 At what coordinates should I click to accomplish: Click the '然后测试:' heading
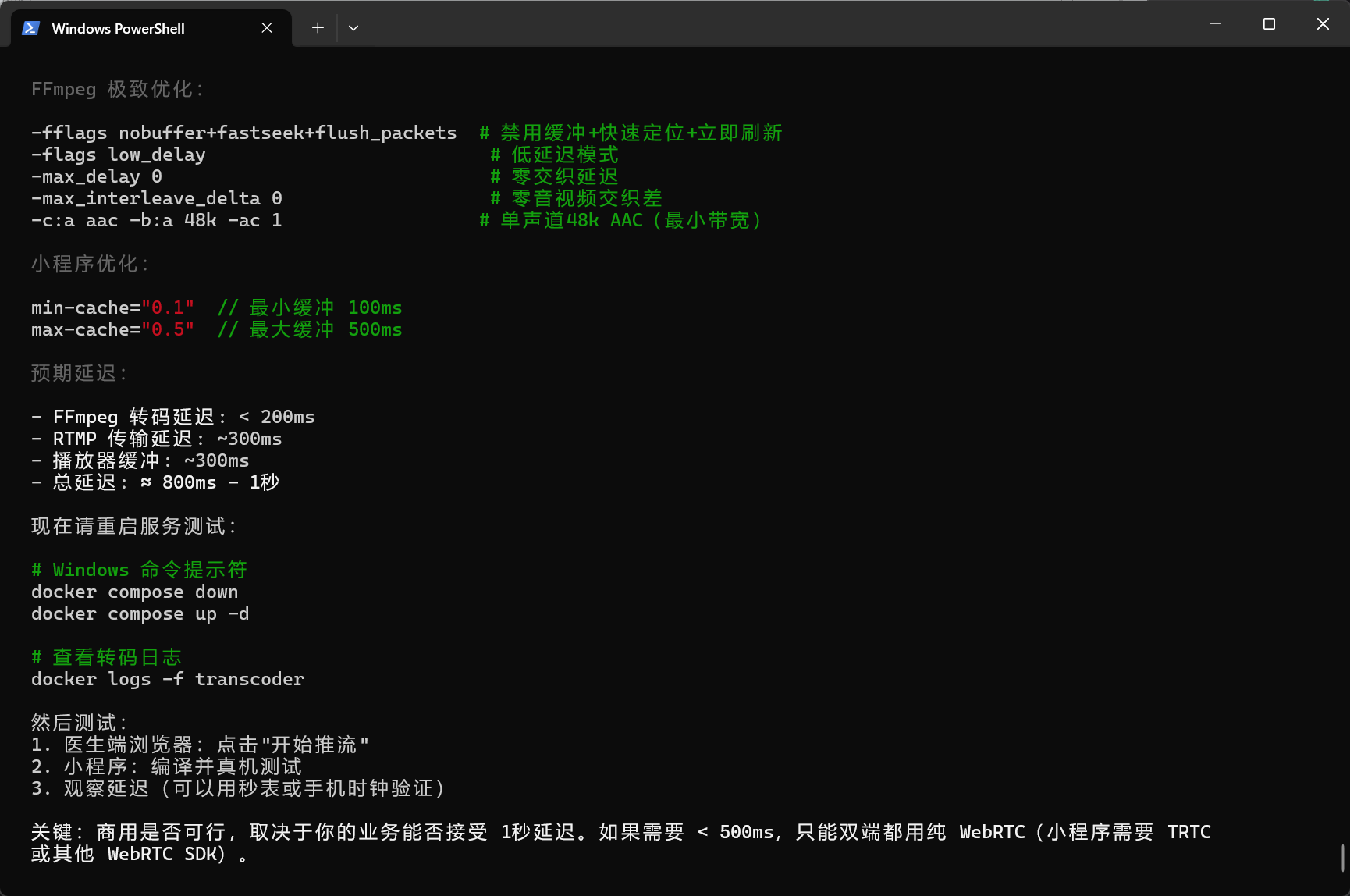80,723
